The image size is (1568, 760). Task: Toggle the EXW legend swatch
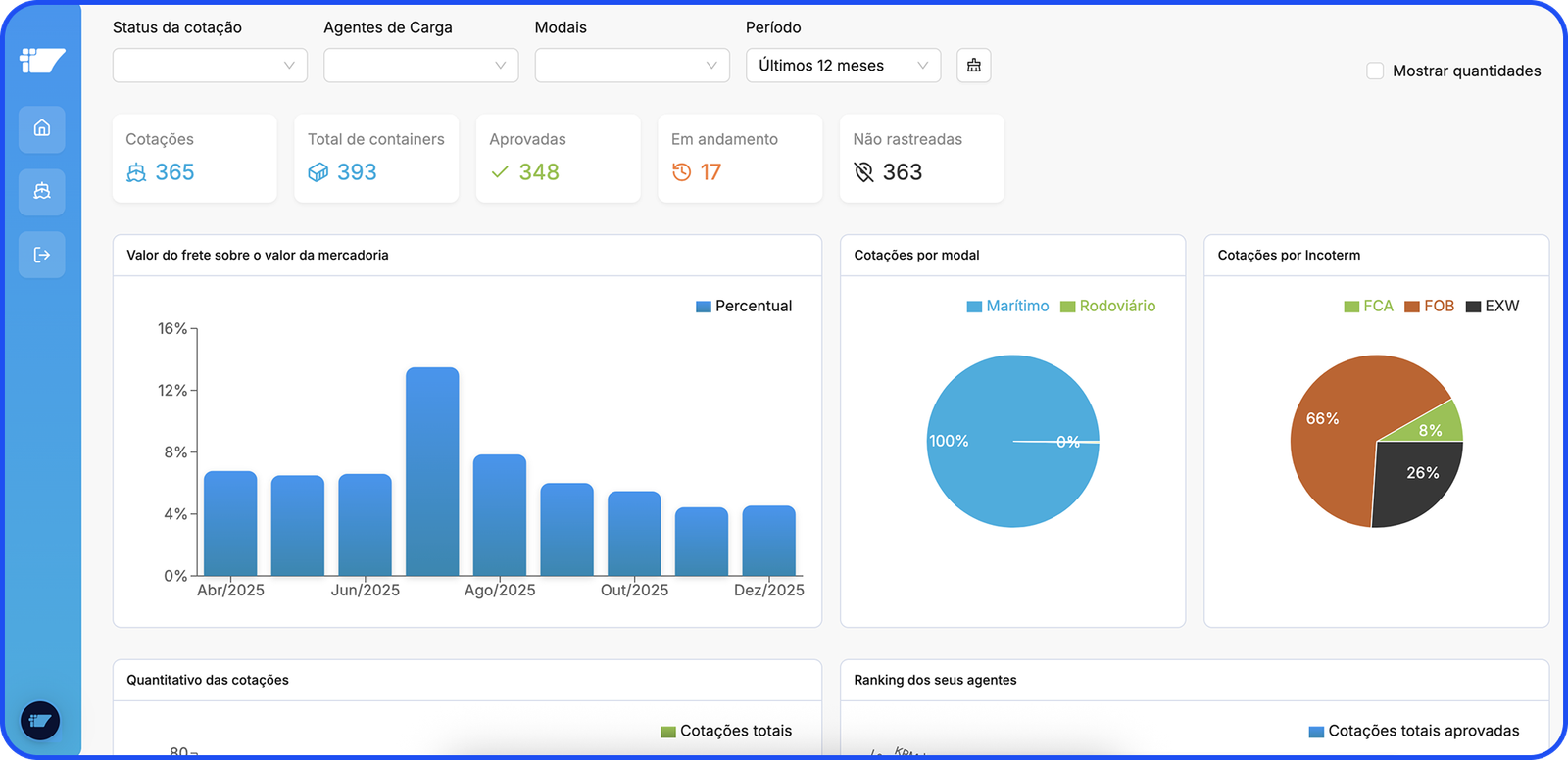pyautogui.click(x=1473, y=307)
